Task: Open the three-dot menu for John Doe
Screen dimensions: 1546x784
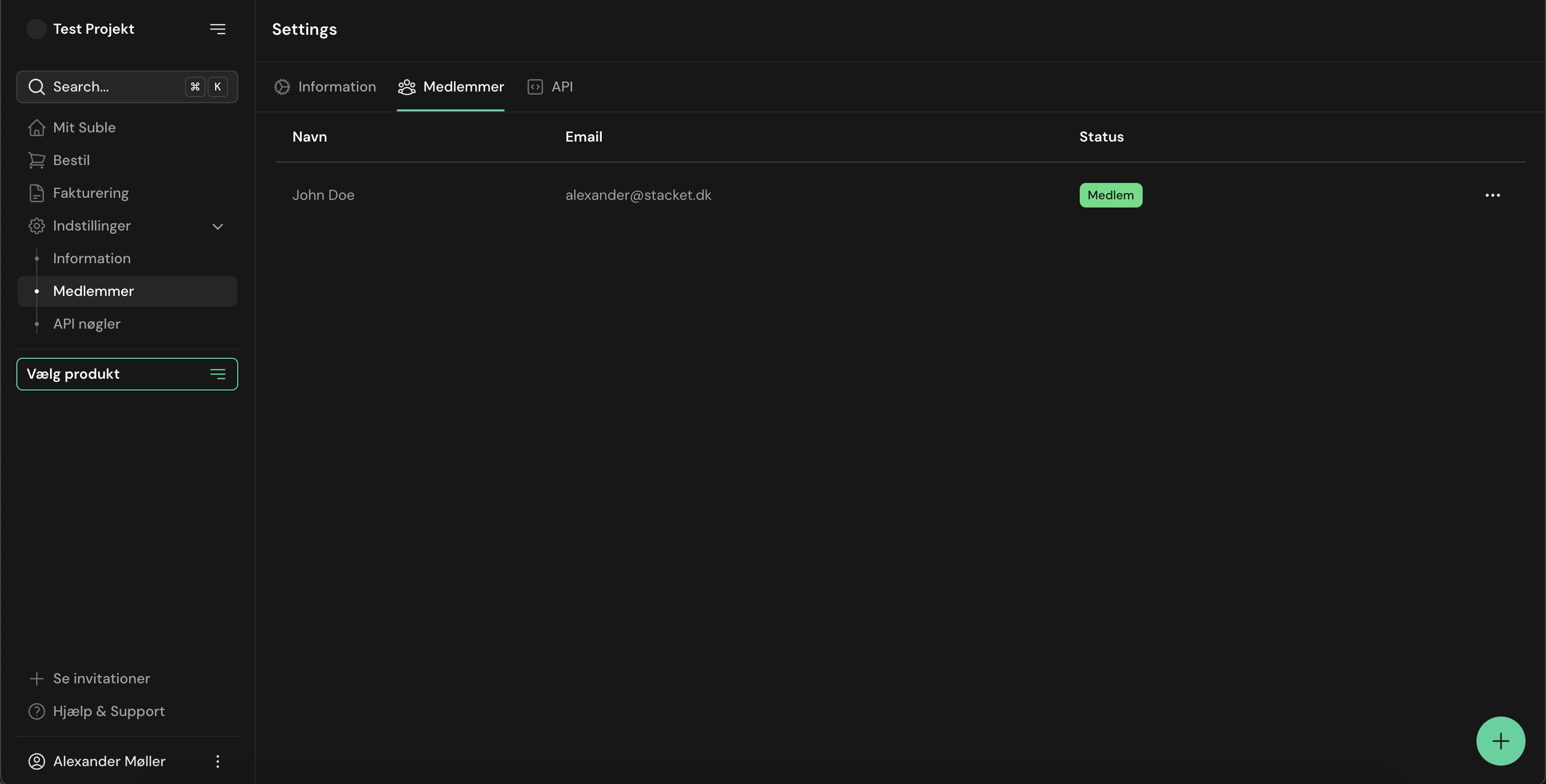Action: tap(1492, 196)
